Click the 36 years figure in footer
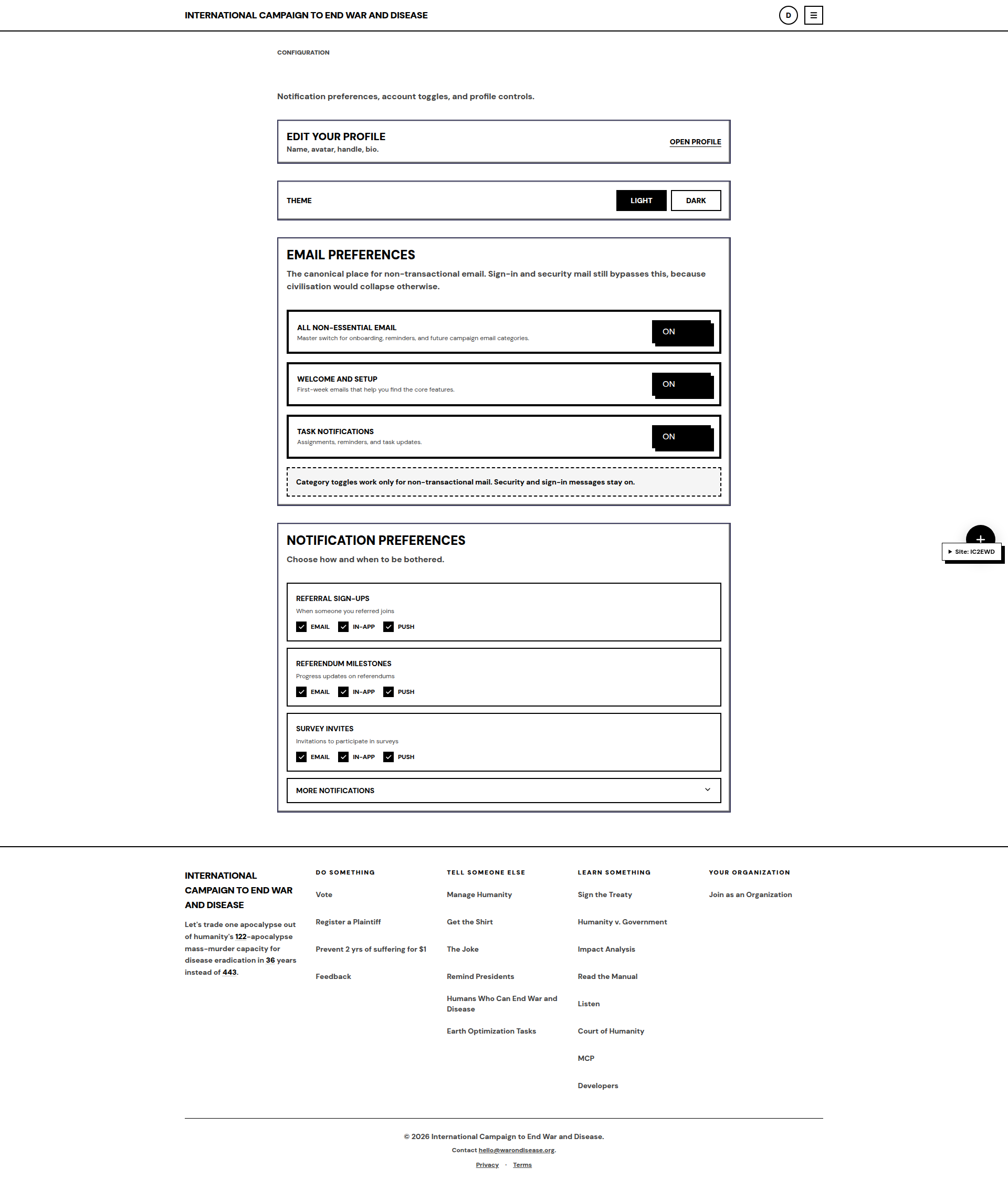 pos(270,960)
